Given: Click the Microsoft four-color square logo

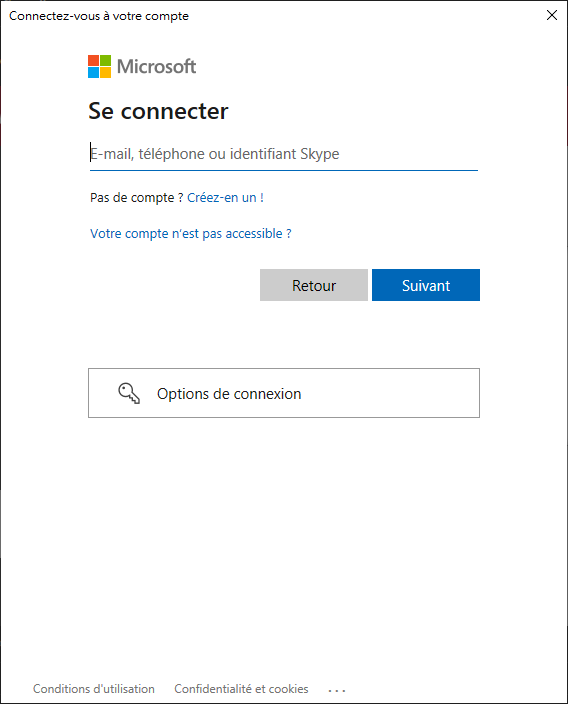Looking at the screenshot, I should [x=99, y=66].
